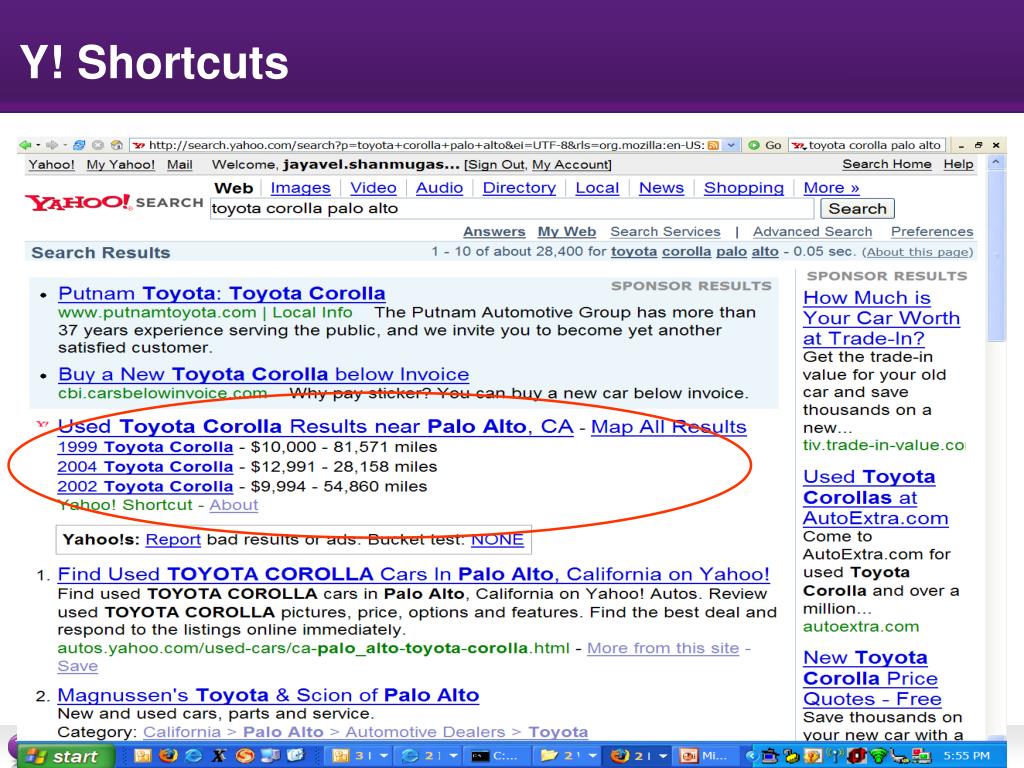Switch to the Audio search tab
The height and width of the screenshot is (768, 1024).
pos(440,188)
